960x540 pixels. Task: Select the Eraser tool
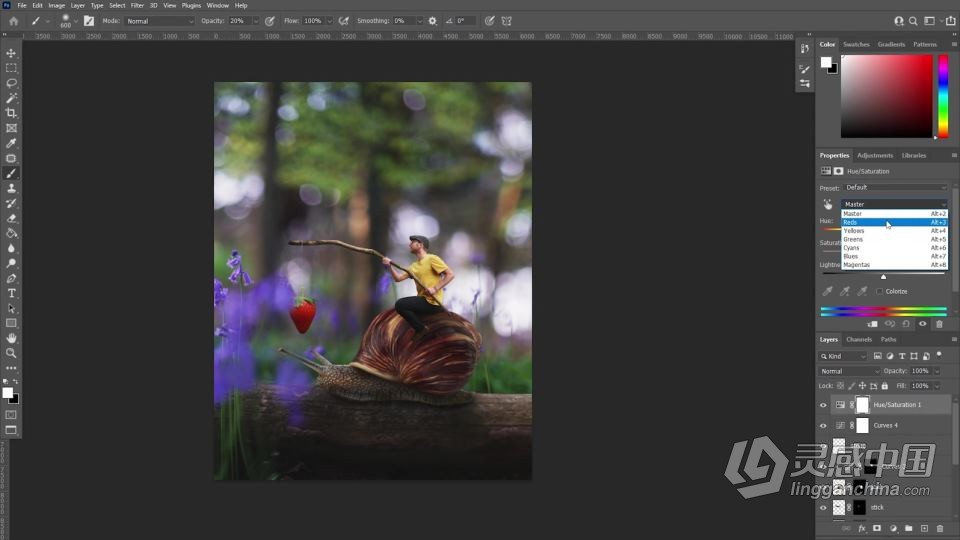tap(11, 218)
